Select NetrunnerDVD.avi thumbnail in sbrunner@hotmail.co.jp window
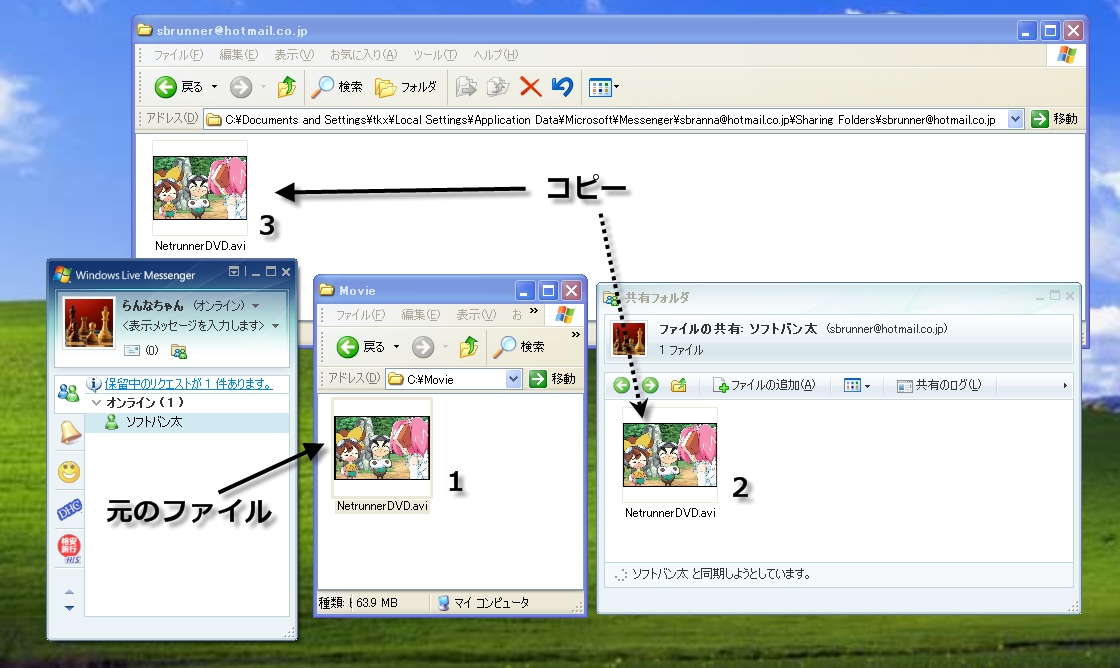This screenshot has width=1120, height=668. coord(200,188)
